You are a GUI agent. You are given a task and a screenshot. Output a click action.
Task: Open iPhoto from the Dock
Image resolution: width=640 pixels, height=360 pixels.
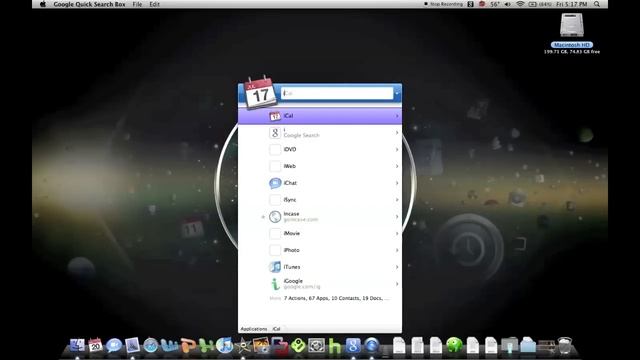261,346
